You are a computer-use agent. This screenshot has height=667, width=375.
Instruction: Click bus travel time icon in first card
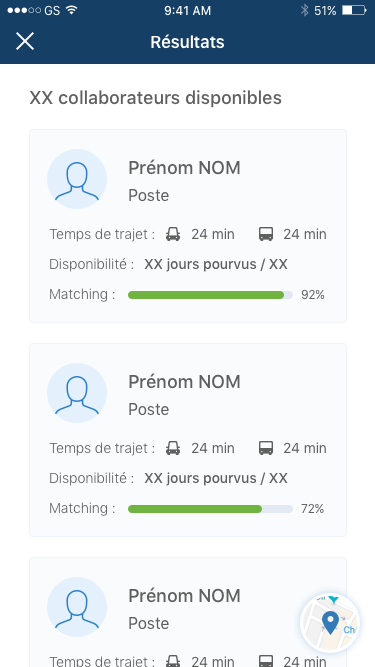click(266, 234)
